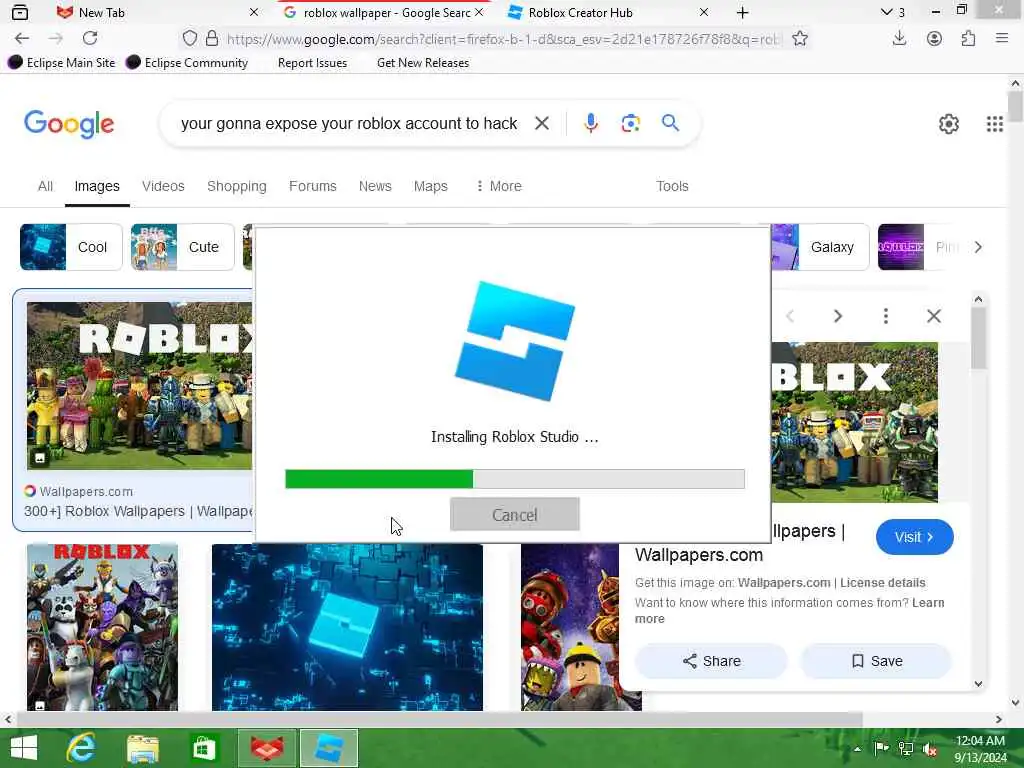Click the Google search magnifier button
The height and width of the screenshot is (768, 1024).
(670, 123)
